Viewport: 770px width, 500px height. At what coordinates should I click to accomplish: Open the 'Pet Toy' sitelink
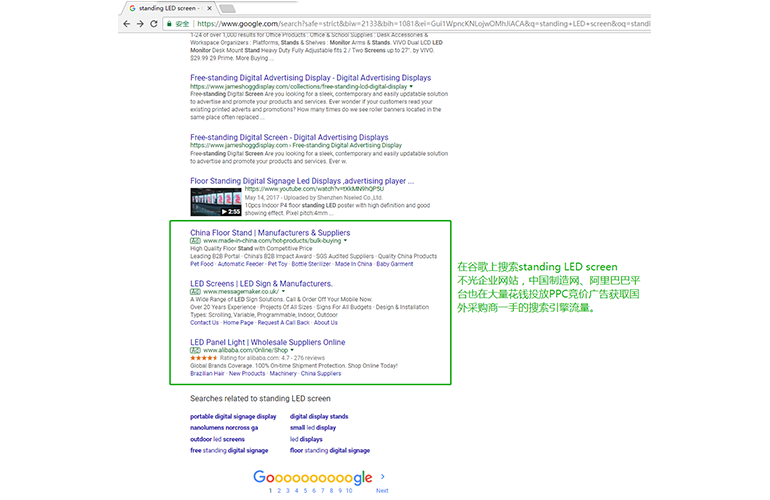pyautogui.click(x=277, y=264)
